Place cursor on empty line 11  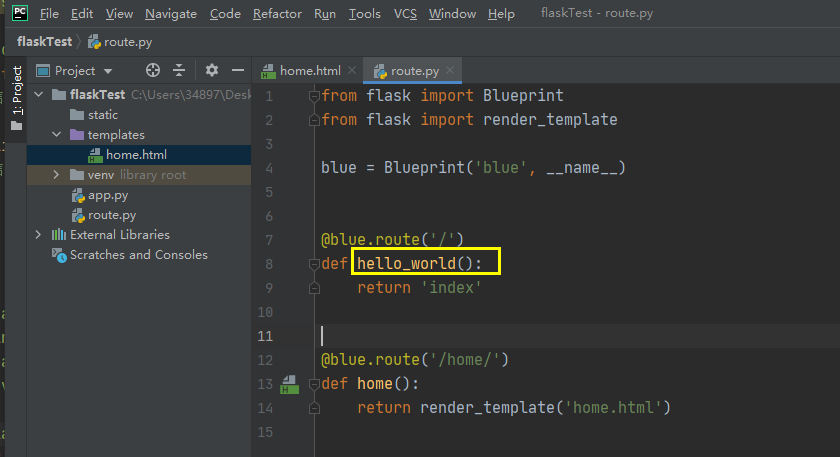pyautogui.click(x=578, y=336)
